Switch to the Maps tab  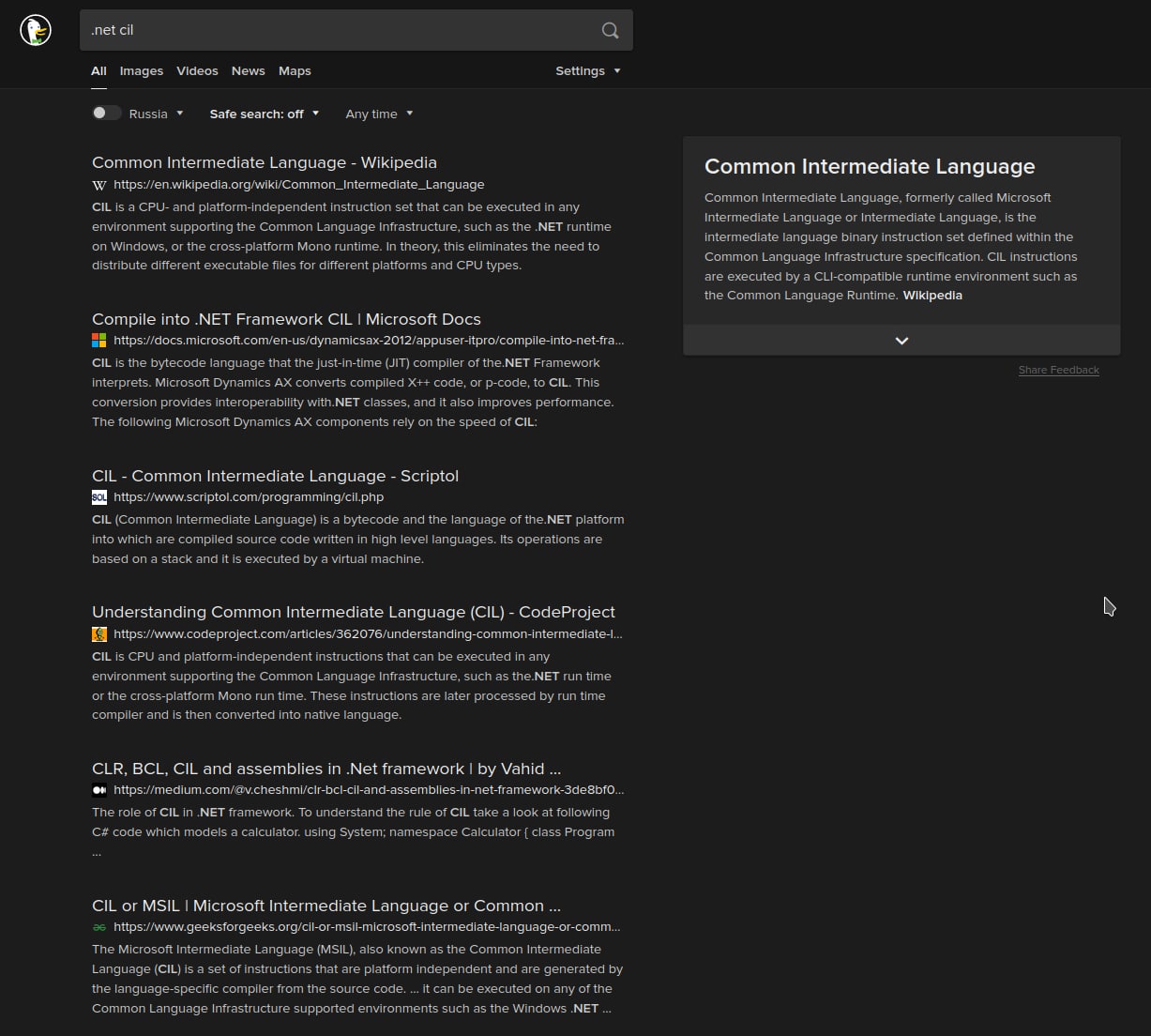295,71
